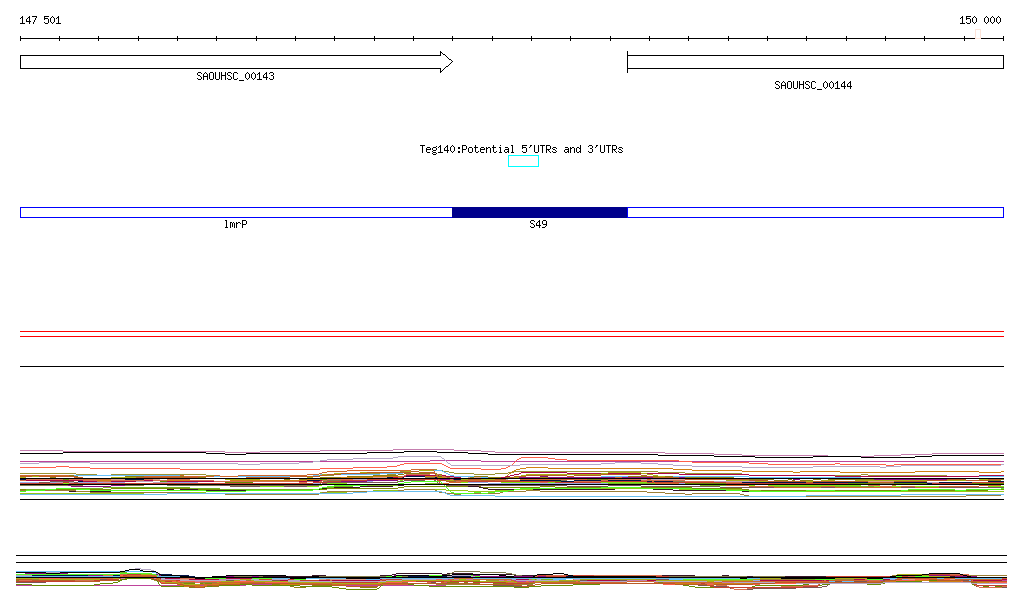
Task: Click the lmrP label text
Action: [x=236, y=225]
